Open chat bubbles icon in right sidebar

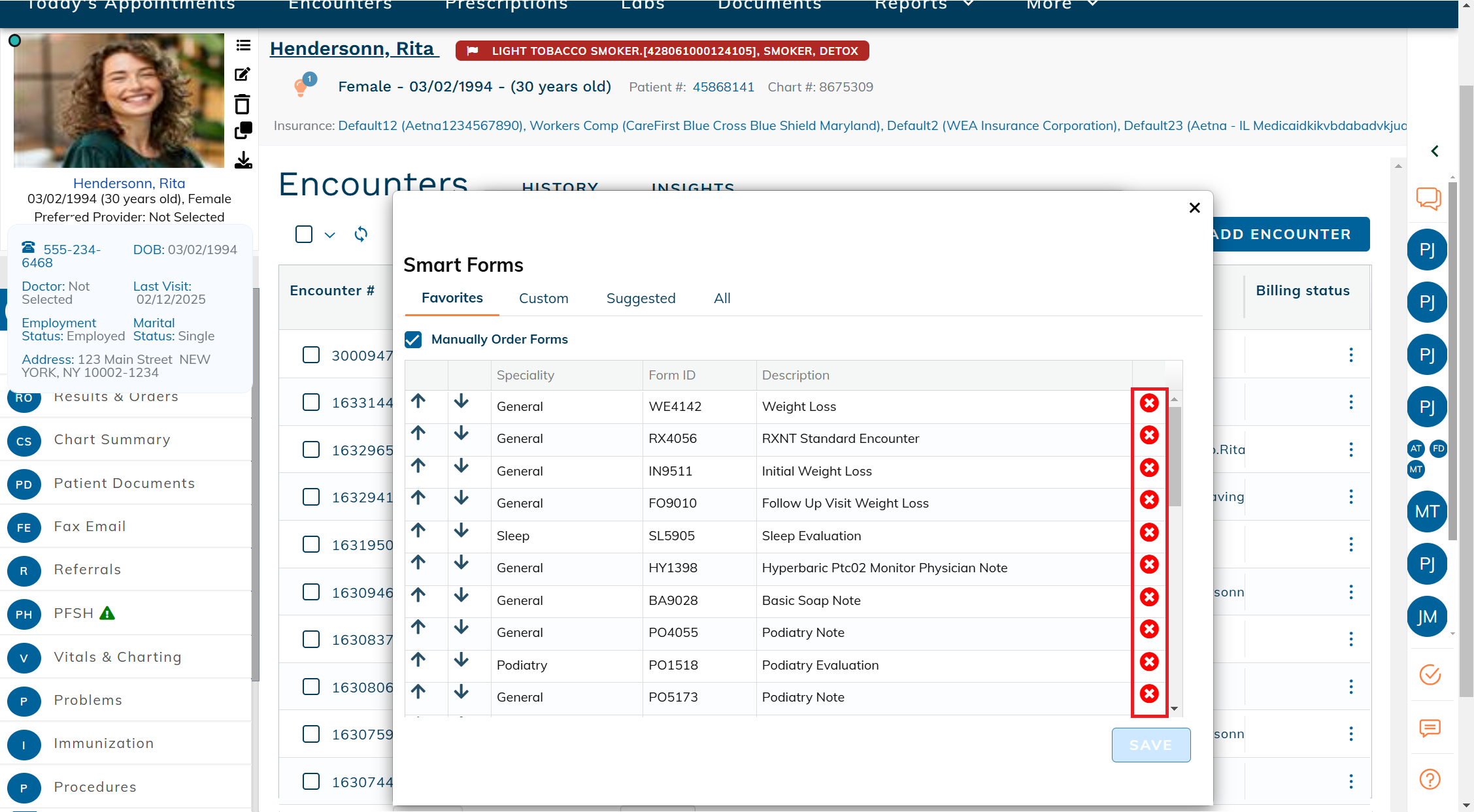pos(1429,198)
